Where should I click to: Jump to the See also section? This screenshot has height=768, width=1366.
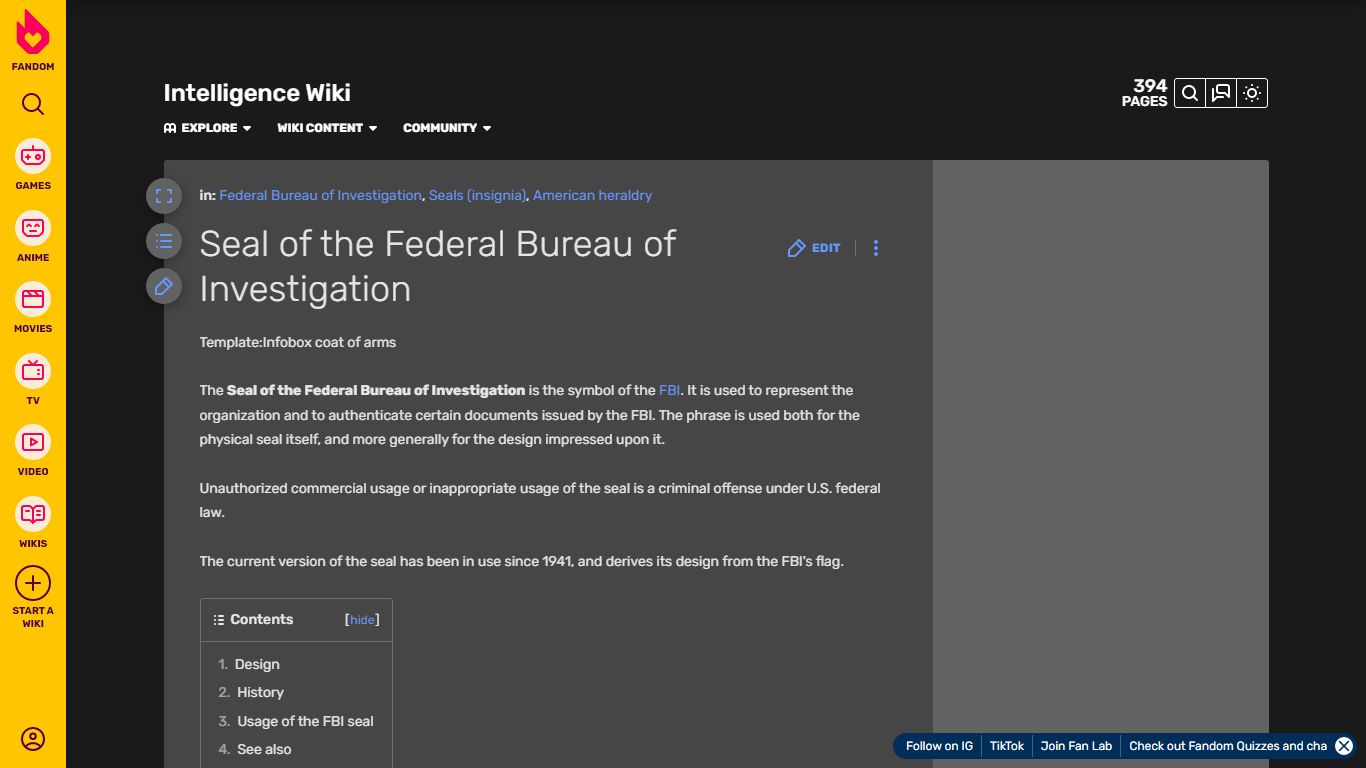264,749
